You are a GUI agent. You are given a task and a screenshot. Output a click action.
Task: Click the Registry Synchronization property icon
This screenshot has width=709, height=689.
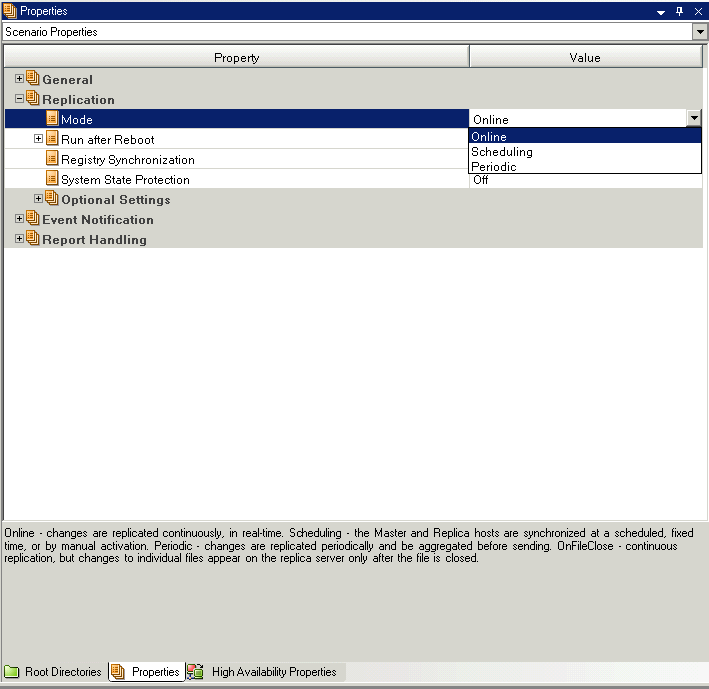[x=52, y=158]
